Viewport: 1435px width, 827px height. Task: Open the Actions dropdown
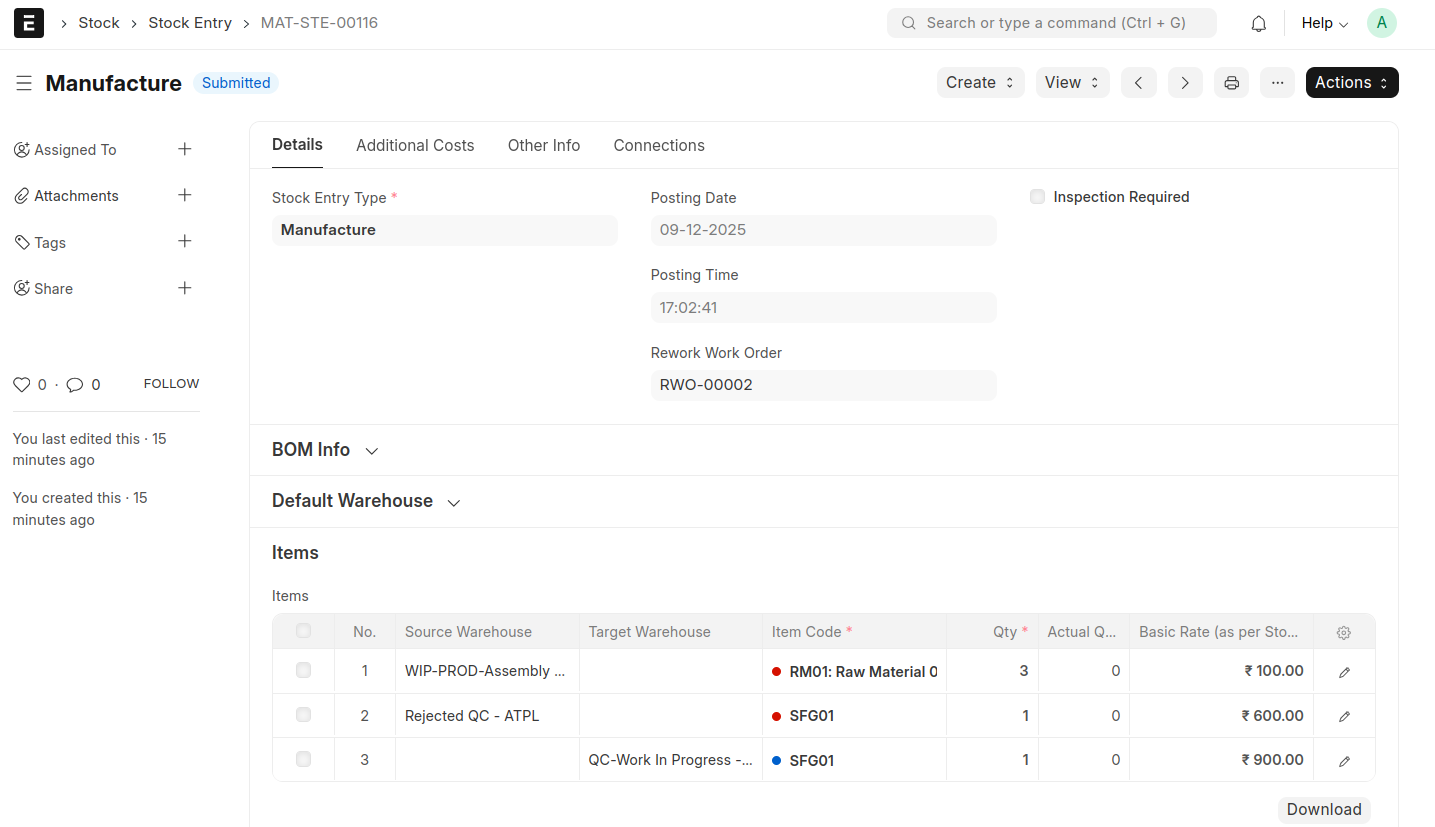1351,83
